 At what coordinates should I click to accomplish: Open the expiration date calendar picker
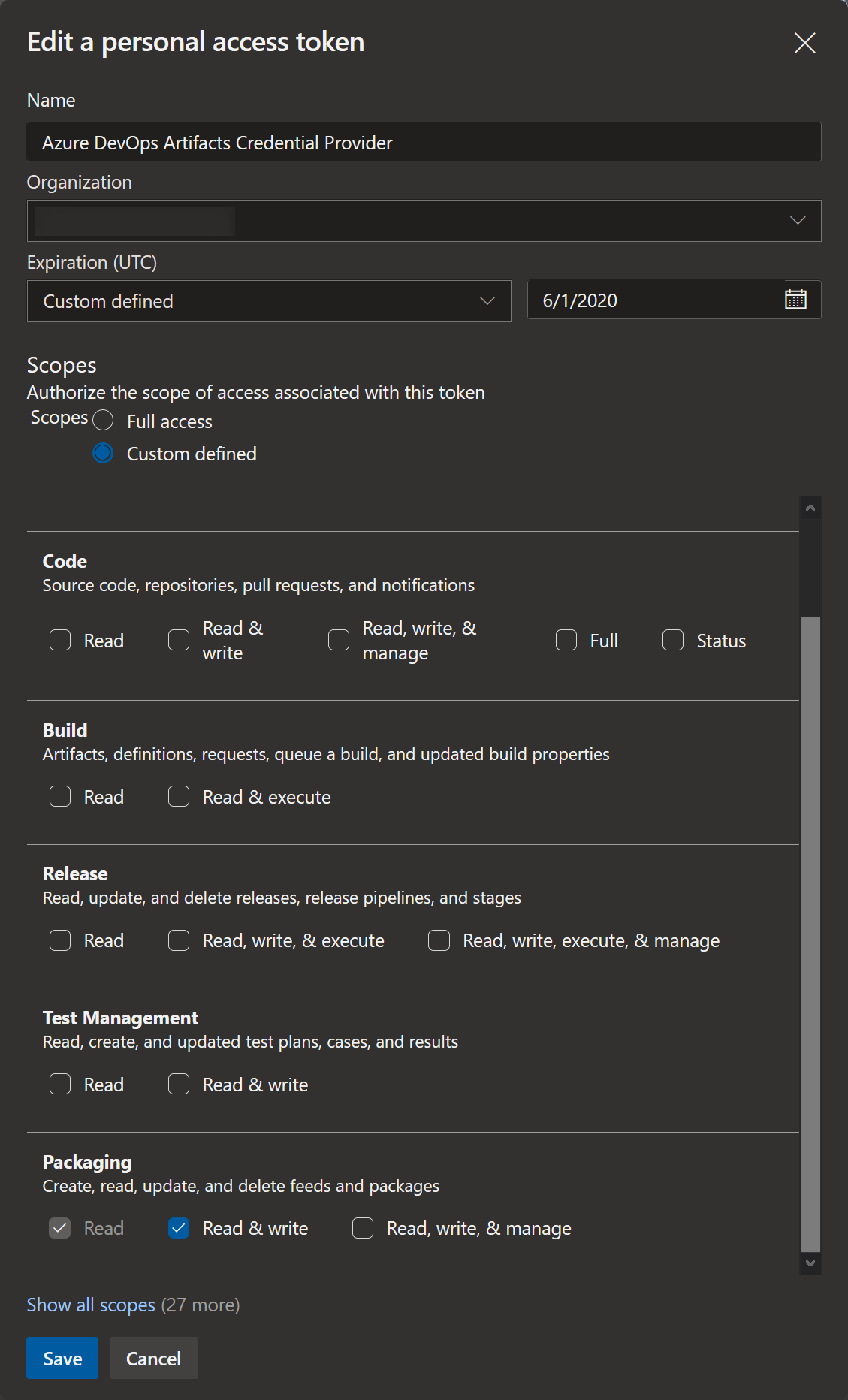click(x=795, y=300)
